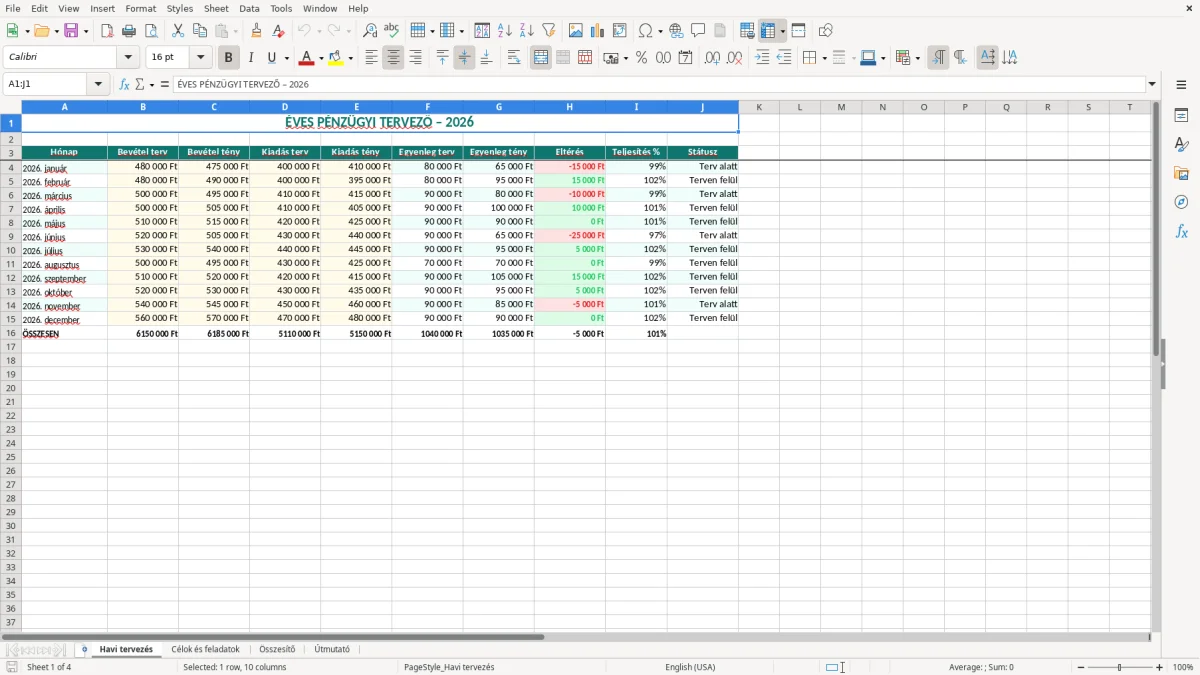Screen dimensions: 1200x675
Task: Open the Tools menu
Action: pos(281,8)
